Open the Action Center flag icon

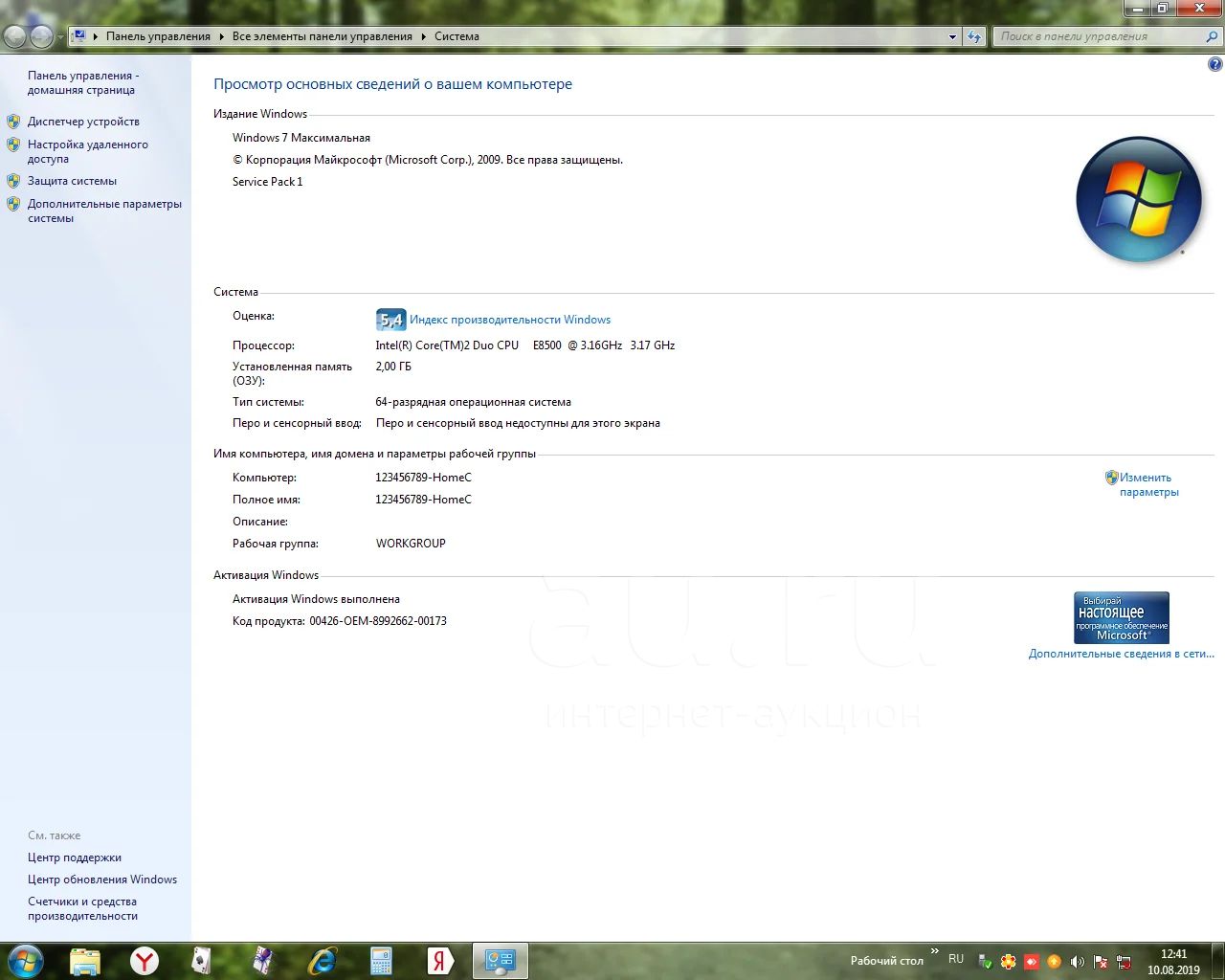(x=1101, y=962)
